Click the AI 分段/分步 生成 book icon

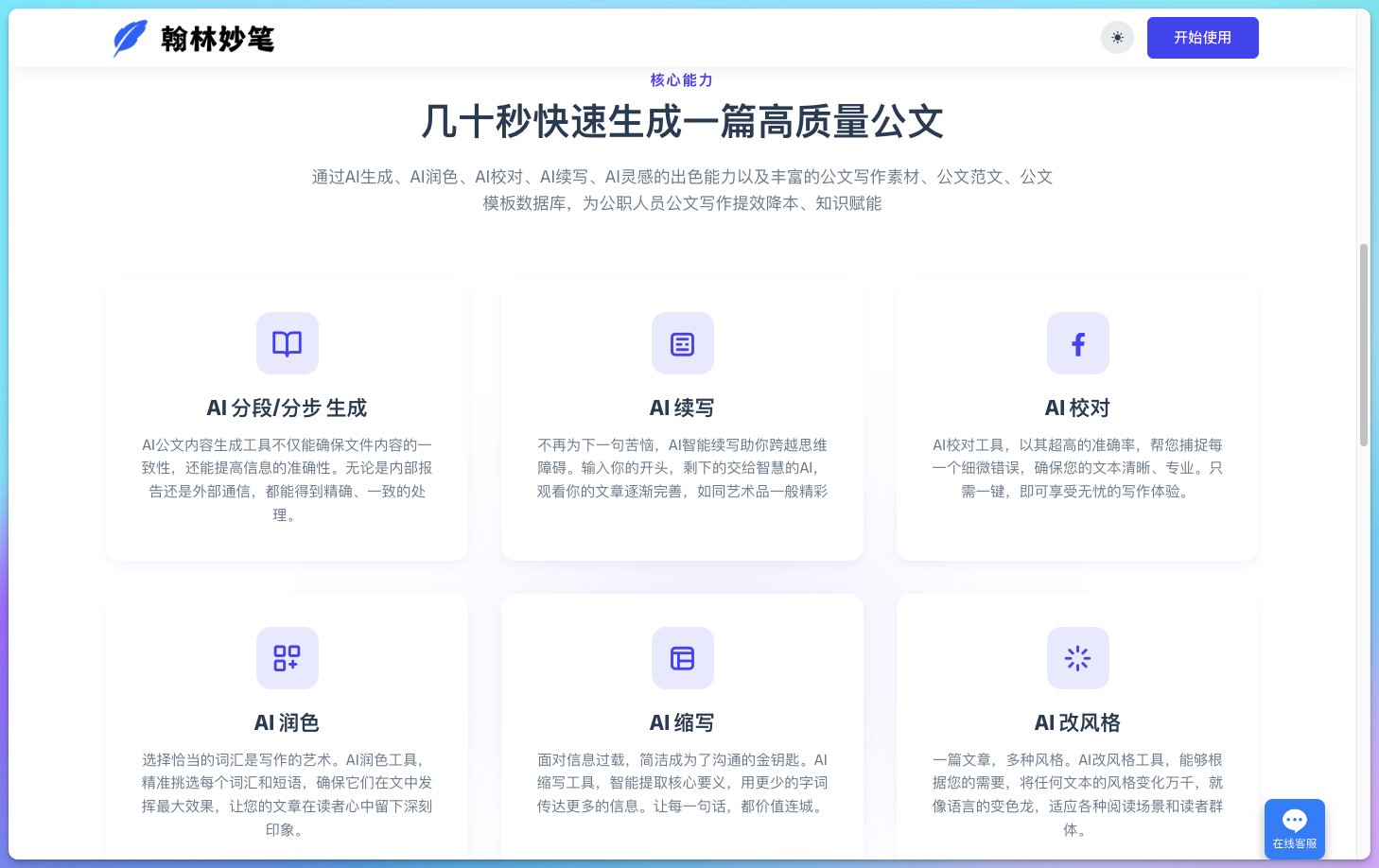pos(287,343)
